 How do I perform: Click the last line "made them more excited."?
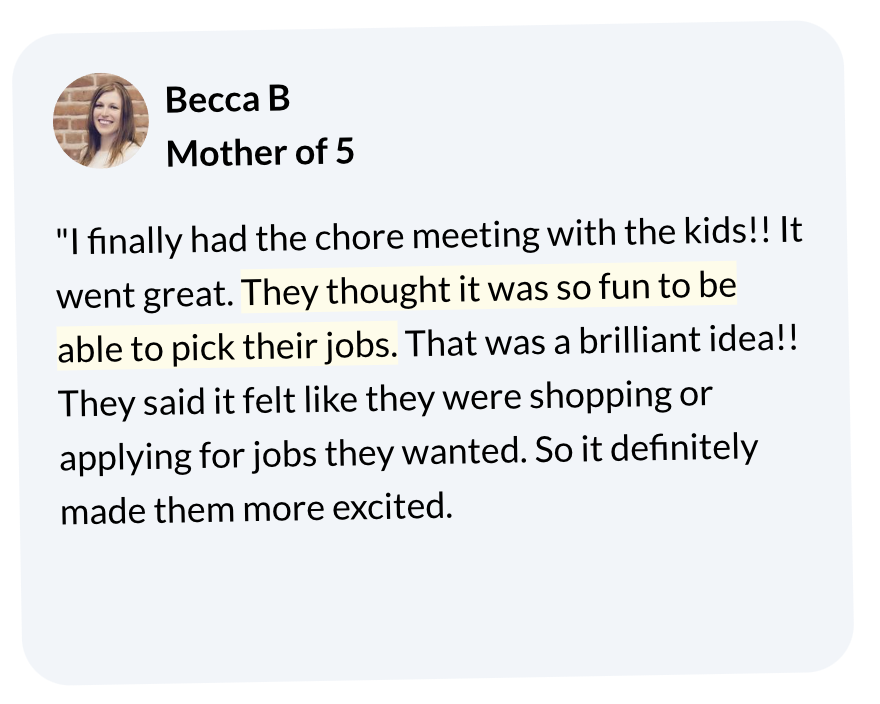[x=257, y=509]
